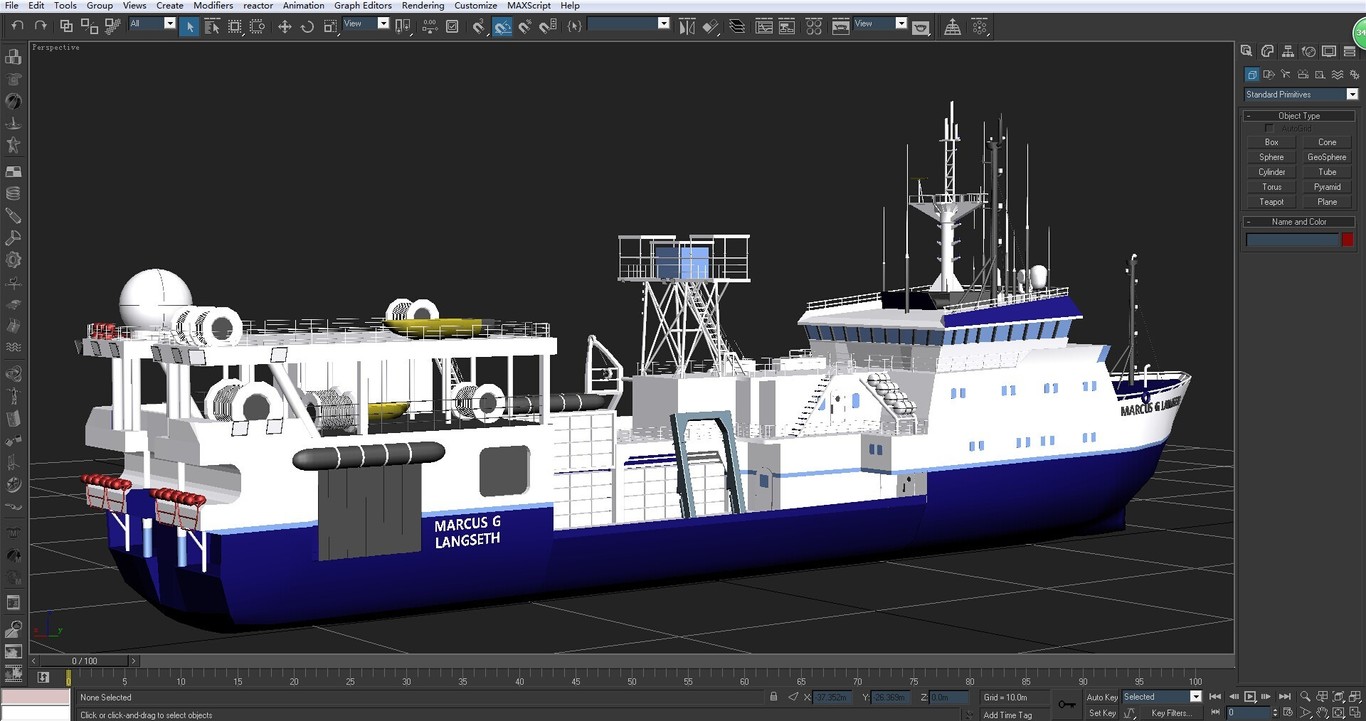Toggle the Set Key mode button
1366x721 pixels.
[1102, 713]
